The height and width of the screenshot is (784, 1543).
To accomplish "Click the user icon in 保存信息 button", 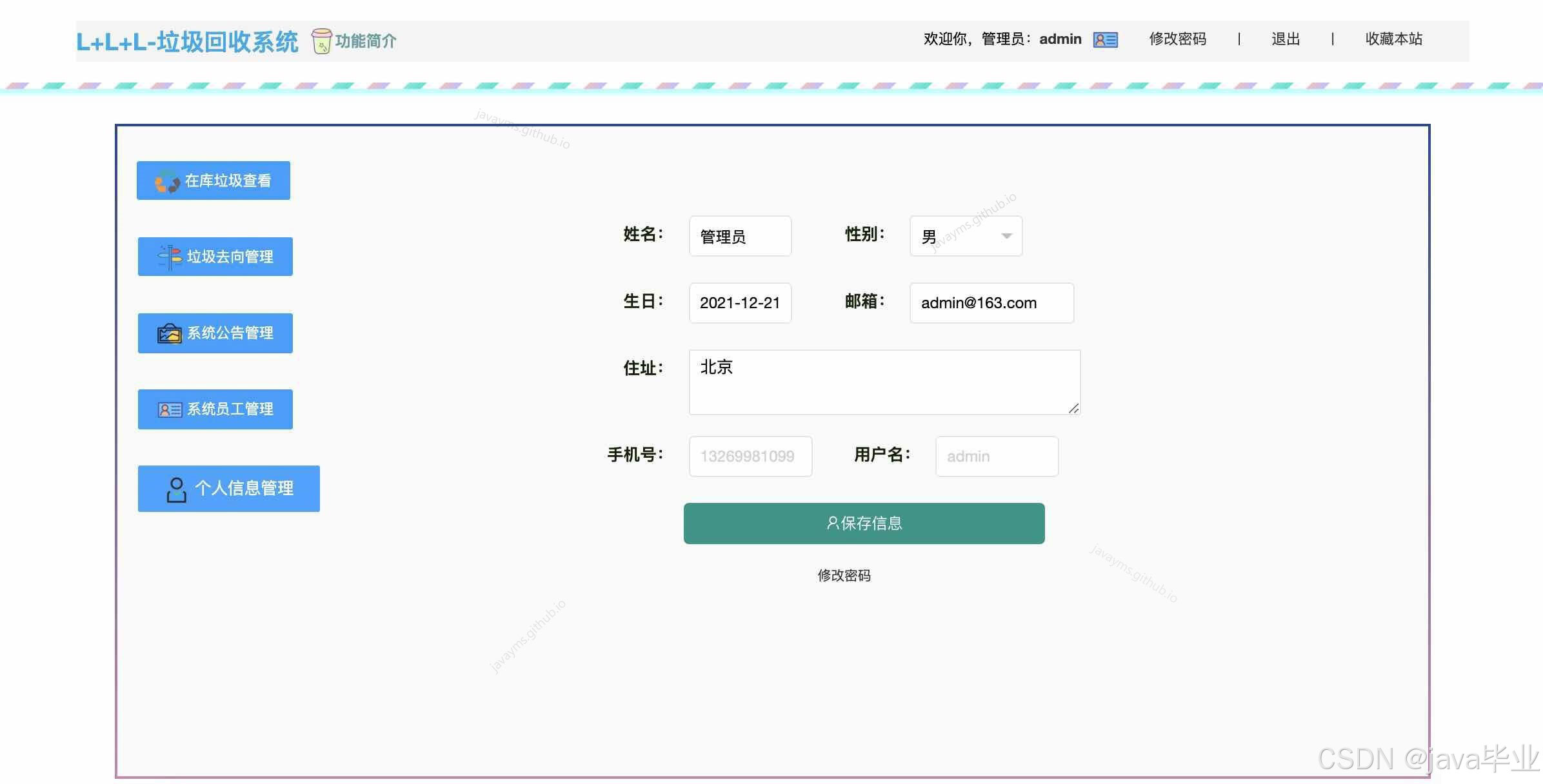I will [x=832, y=523].
